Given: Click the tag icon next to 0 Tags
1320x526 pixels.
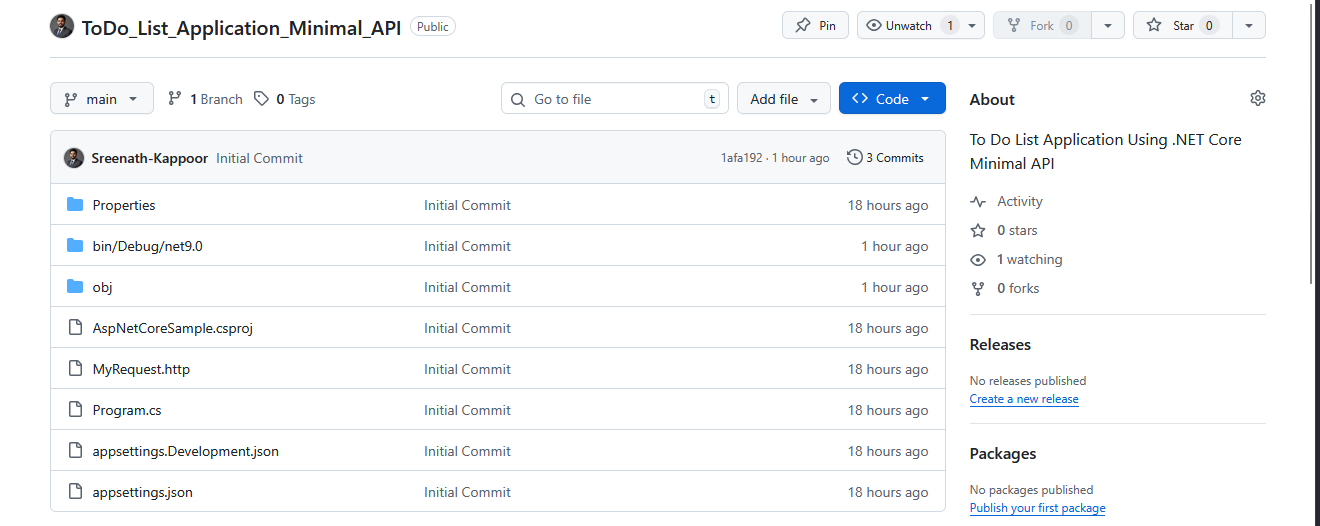Looking at the screenshot, I should coord(261,99).
